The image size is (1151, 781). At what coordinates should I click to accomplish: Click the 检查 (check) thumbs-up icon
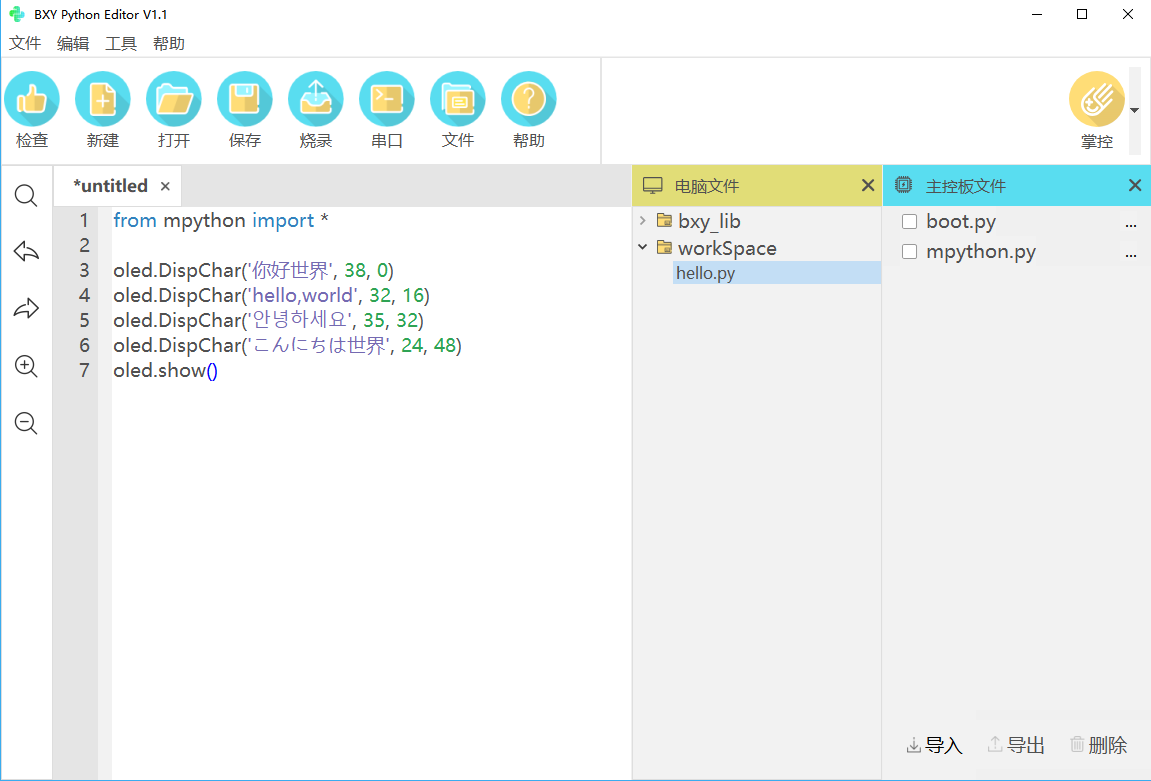point(32,99)
